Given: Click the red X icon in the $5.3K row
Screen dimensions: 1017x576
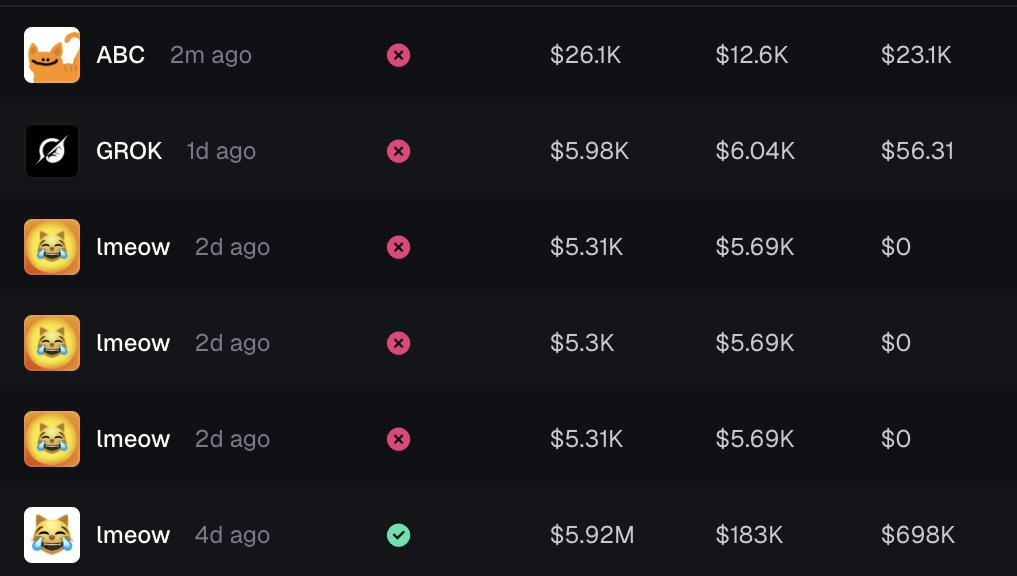Looking at the screenshot, I should 398,343.
